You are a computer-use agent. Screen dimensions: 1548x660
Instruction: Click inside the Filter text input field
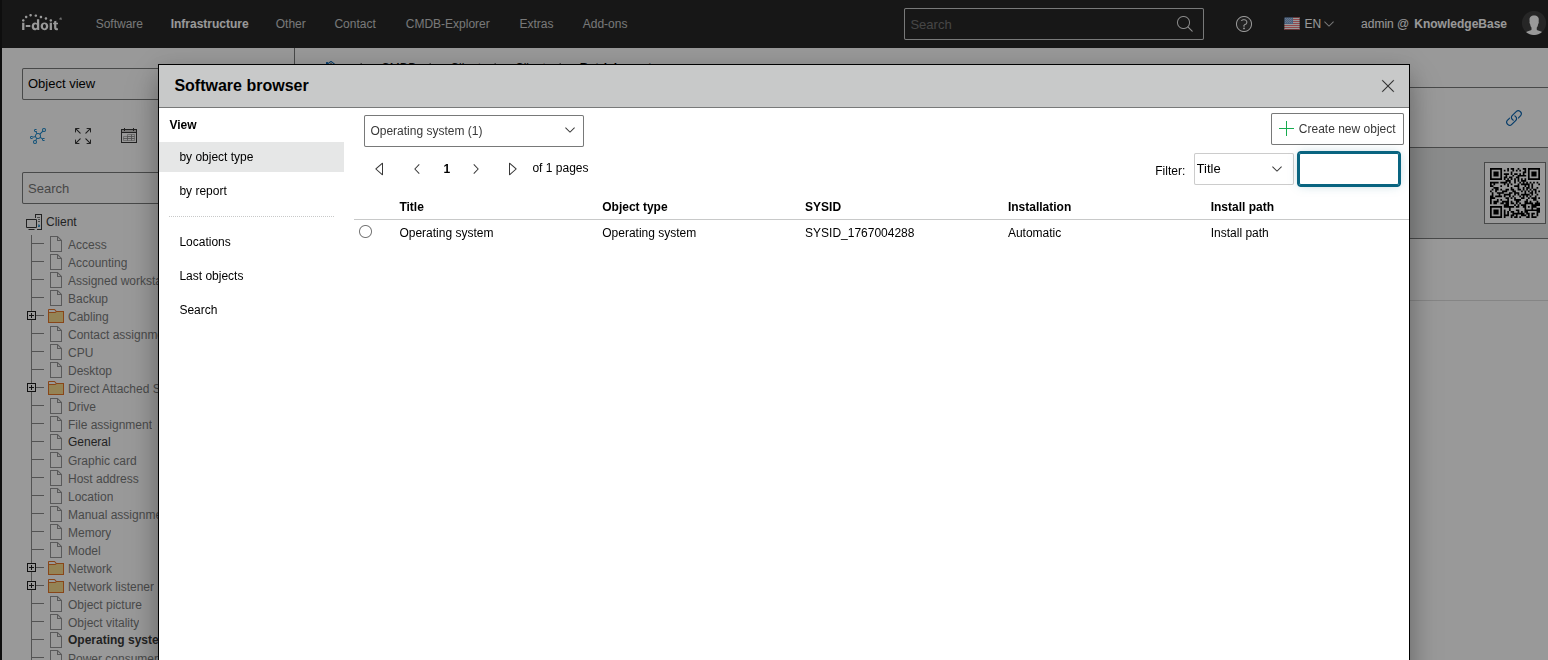[1348, 169]
